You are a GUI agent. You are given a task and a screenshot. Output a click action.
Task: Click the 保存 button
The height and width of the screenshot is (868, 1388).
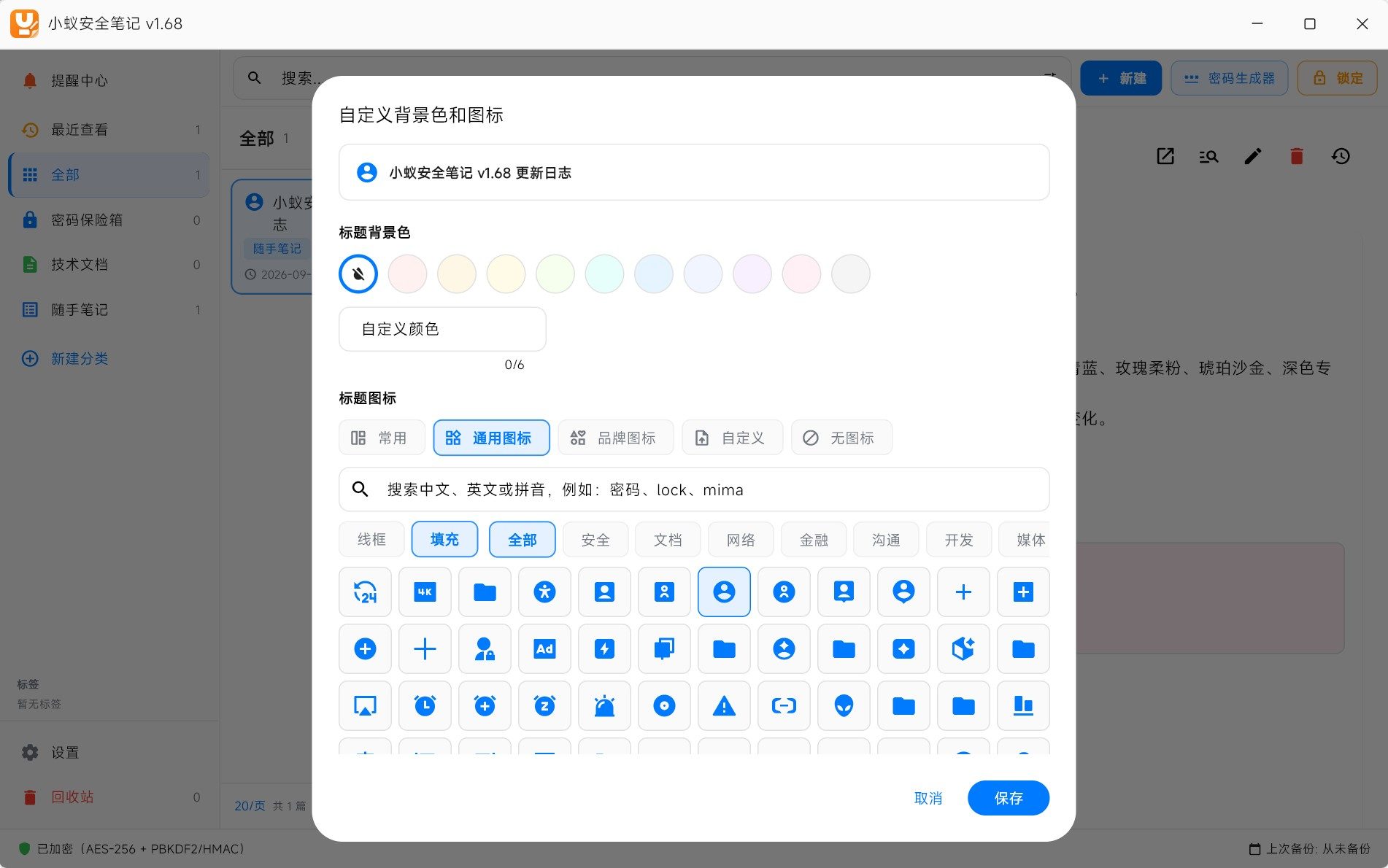pyautogui.click(x=1009, y=798)
